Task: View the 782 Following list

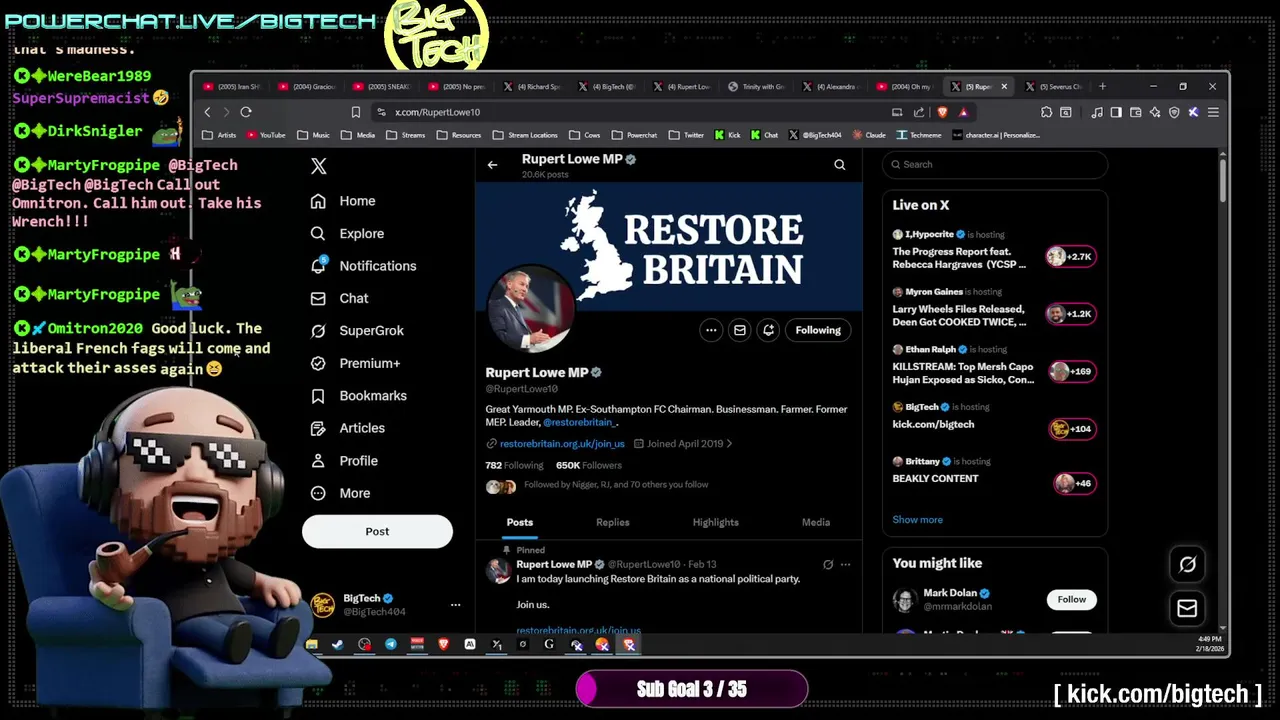Action: click(514, 465)
